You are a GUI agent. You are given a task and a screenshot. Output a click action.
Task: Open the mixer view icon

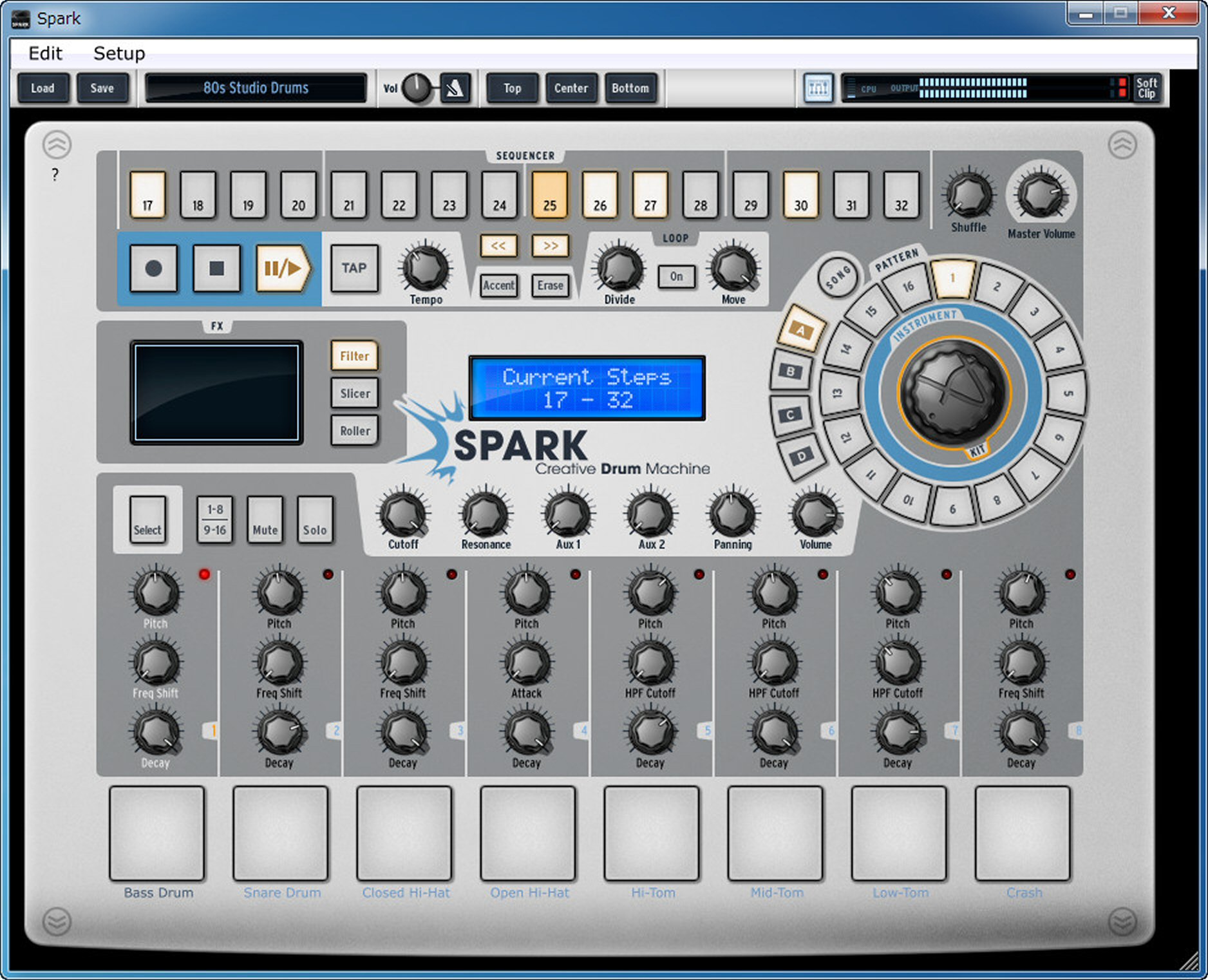point(818,88)
